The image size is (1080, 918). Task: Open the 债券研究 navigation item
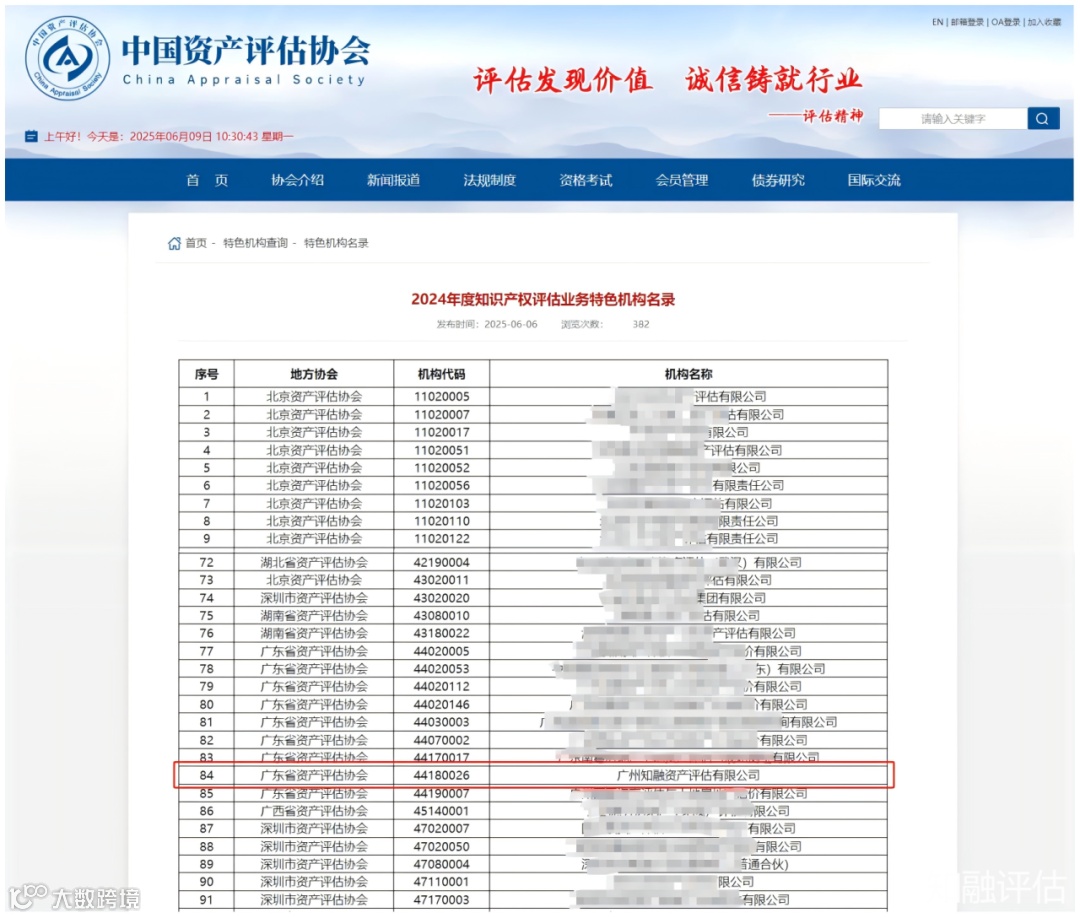(x=778, y=180)
